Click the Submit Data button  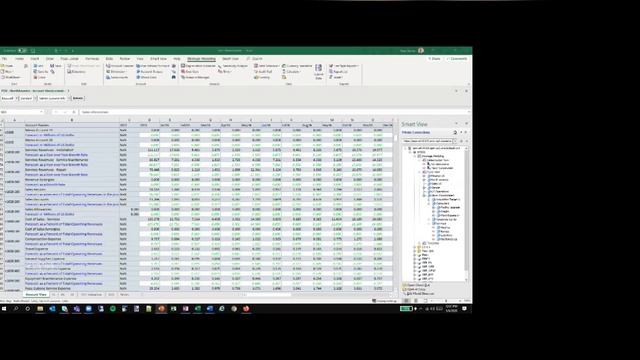pyautogui.click(x=318, y=71)
